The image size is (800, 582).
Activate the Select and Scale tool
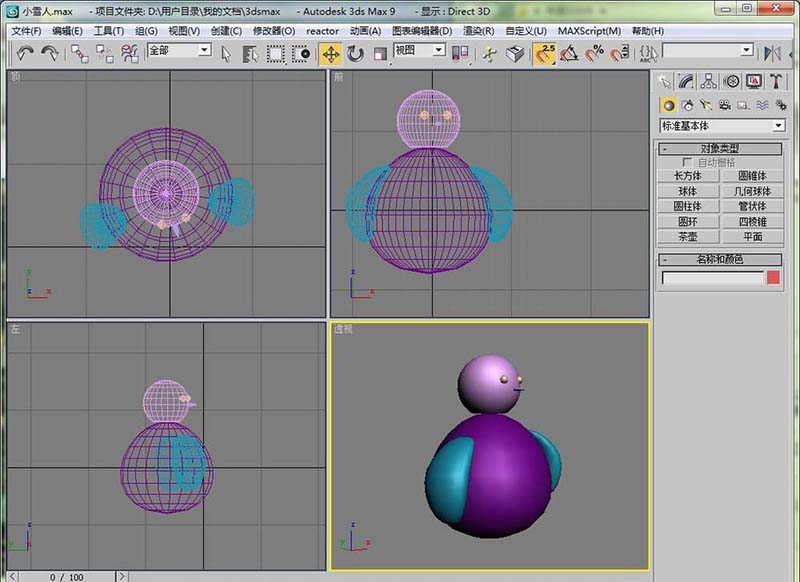(x=380, y=54)
